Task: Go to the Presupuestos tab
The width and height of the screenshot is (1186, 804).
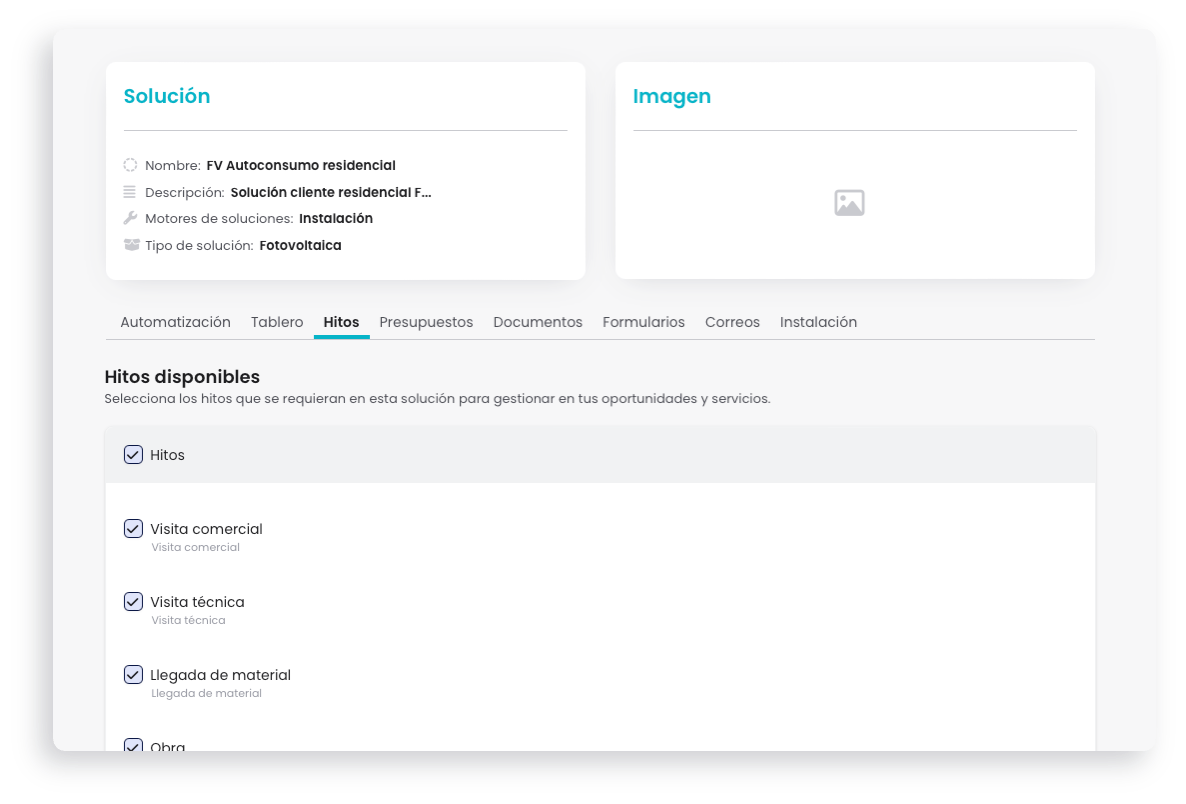Action: (x=426, y=322)
